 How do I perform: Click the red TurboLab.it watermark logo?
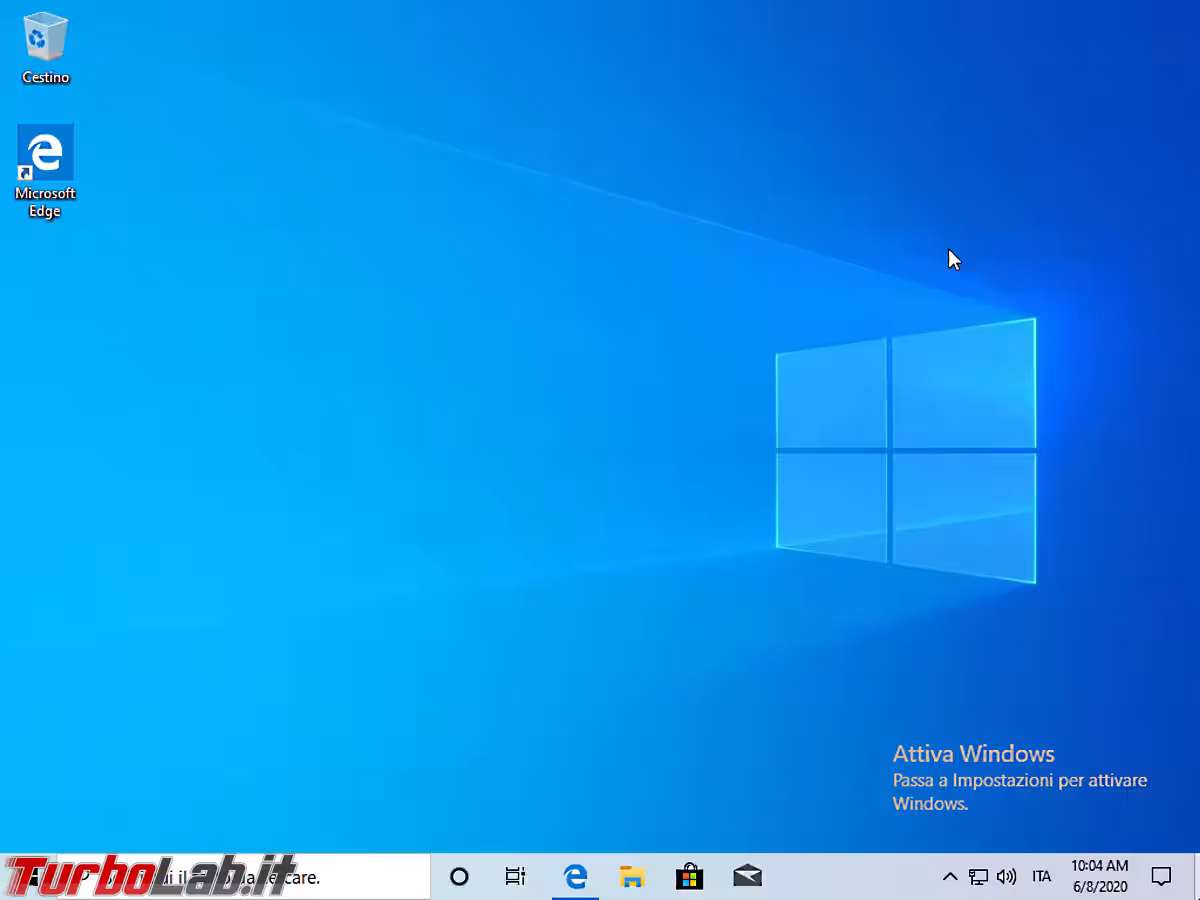tap(150, 876)
